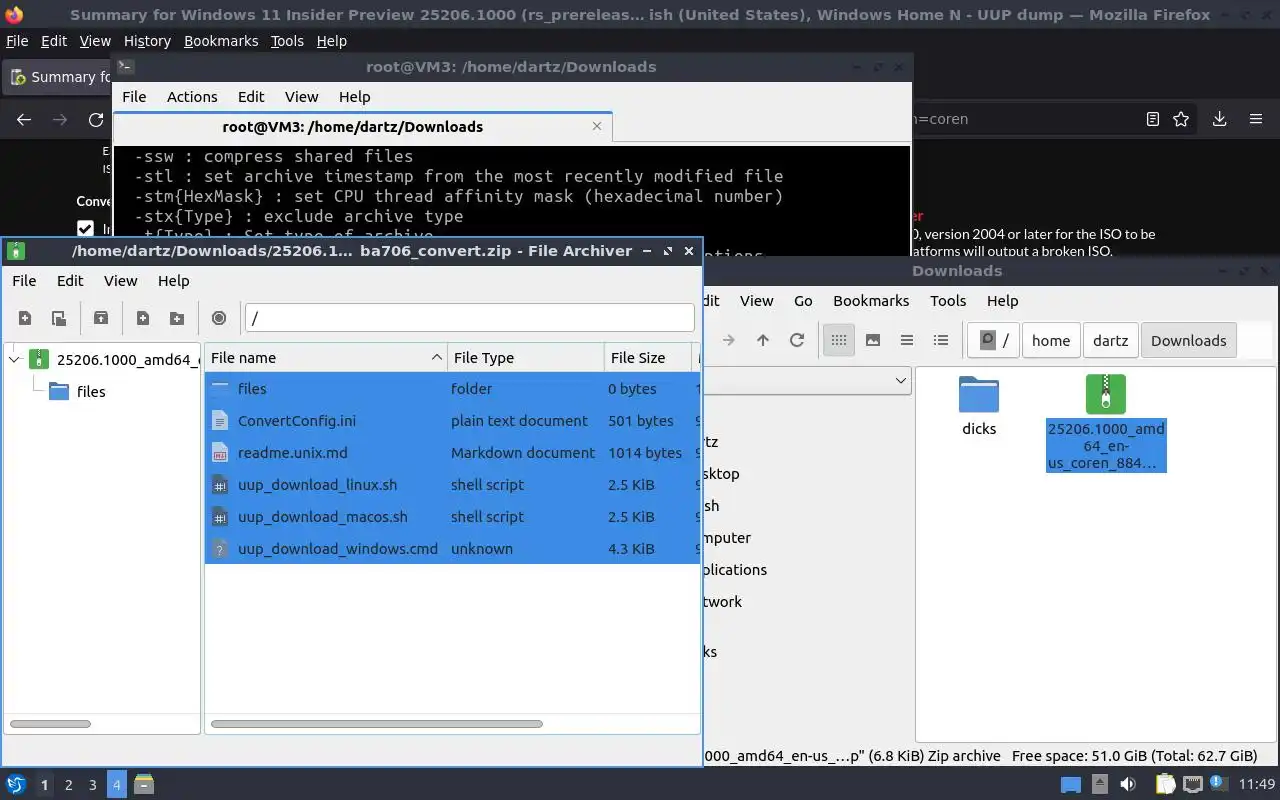The image size is (1280, 800).
Task: Sort by the File name column header
Action: coord(325,358)
